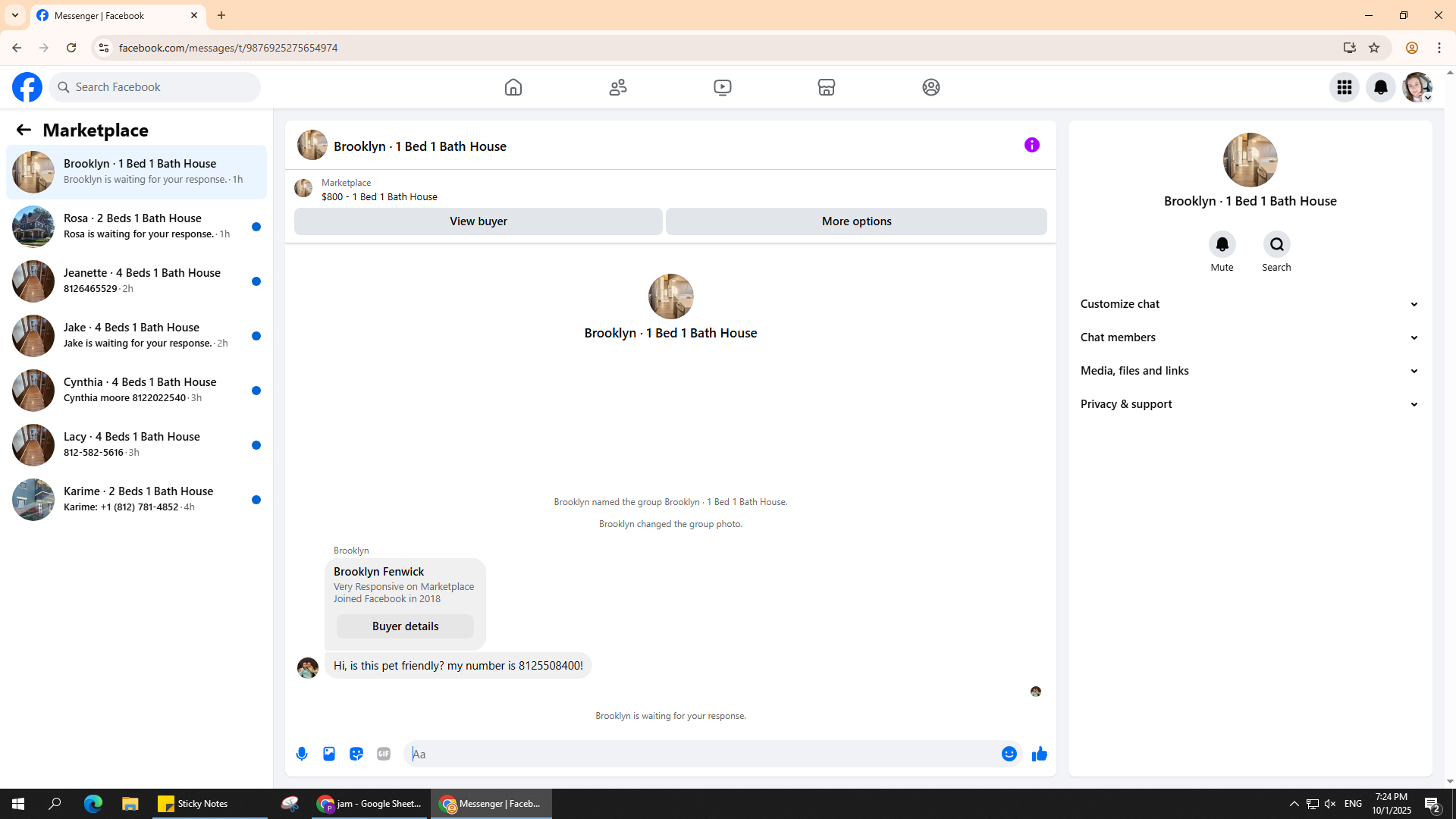Open the Menu grid icon
The height and width of the screenshot is (819, 1456).
1345,87
